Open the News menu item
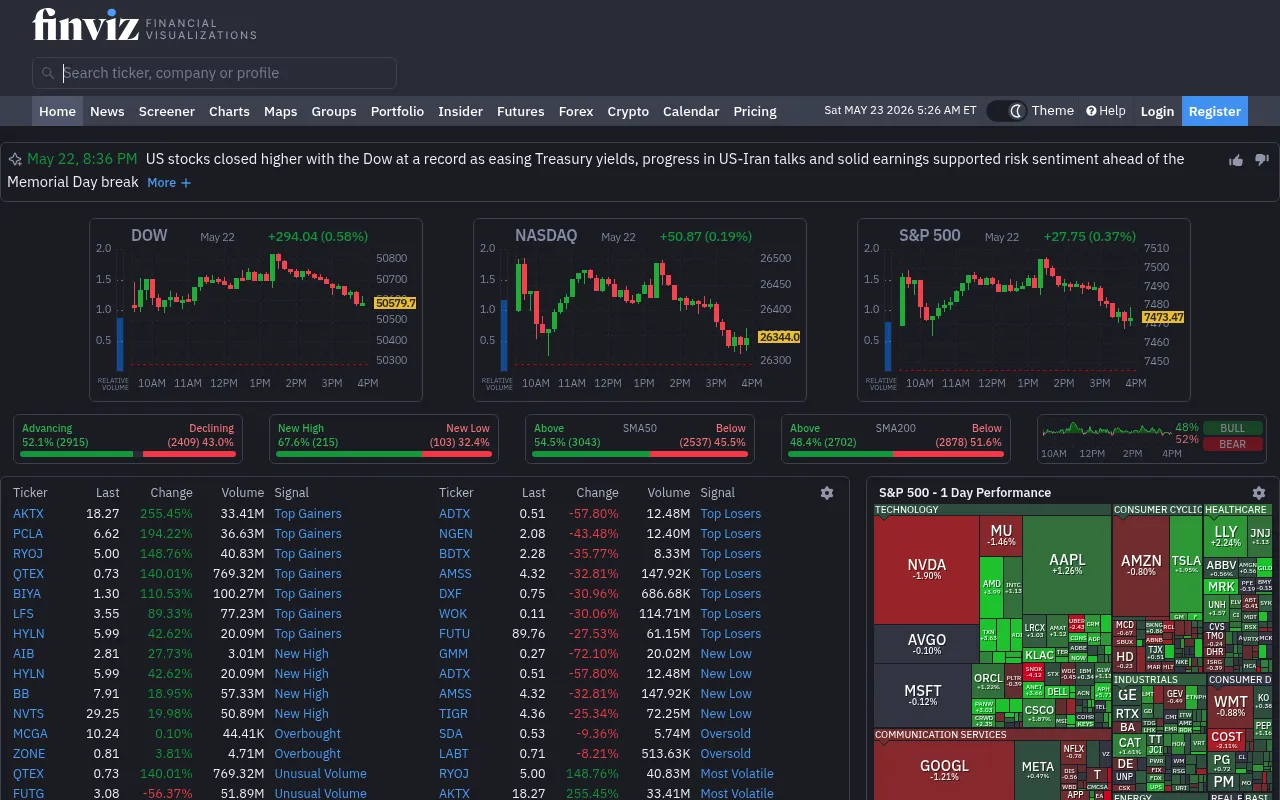This screenshot has height=800, width=1280. coord(107,111)
